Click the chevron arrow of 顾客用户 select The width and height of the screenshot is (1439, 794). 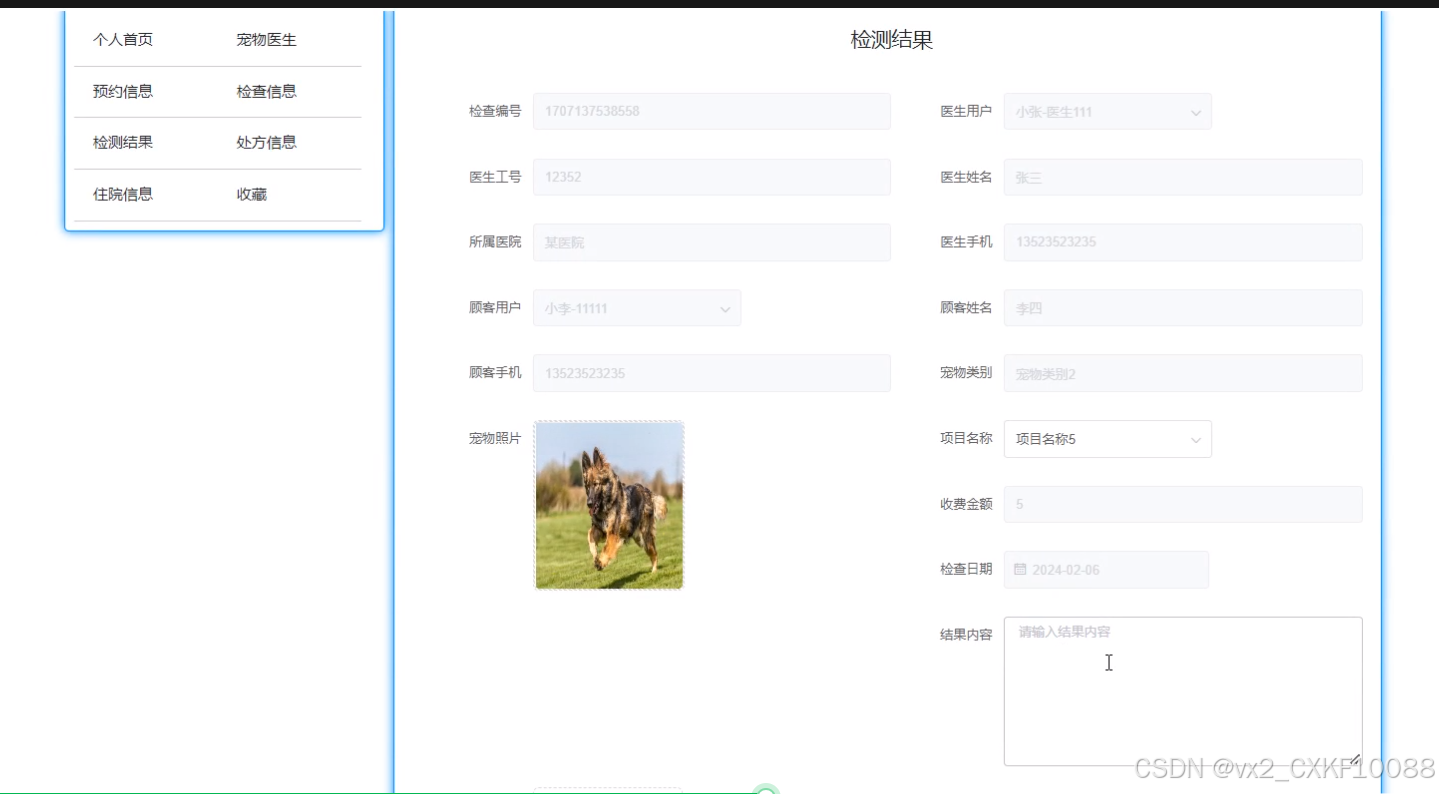725,309
